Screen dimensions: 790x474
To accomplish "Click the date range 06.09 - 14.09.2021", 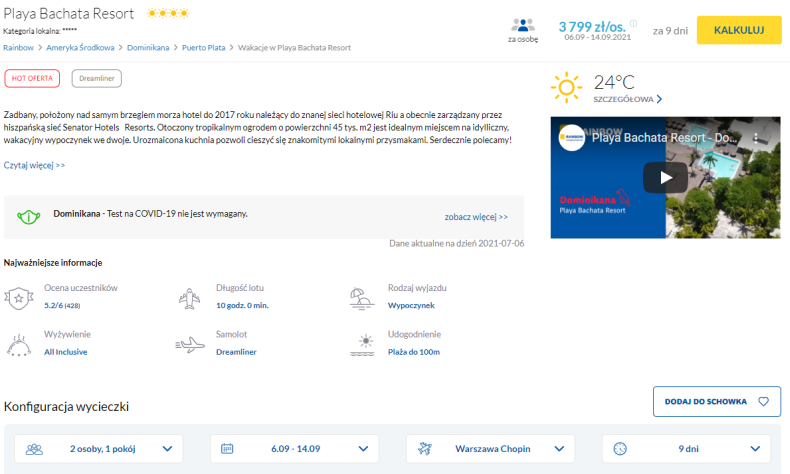I will [598, 37].
